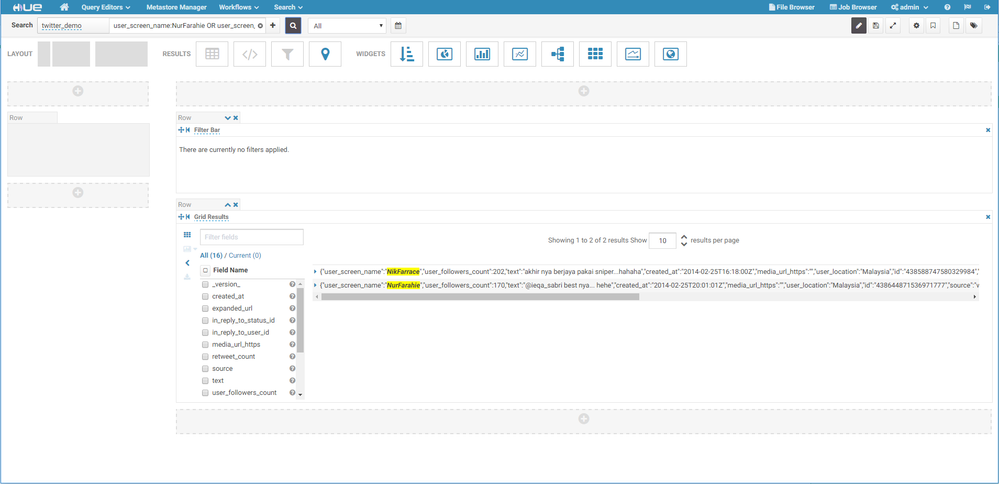Open the File Browser

click(791, 7)
